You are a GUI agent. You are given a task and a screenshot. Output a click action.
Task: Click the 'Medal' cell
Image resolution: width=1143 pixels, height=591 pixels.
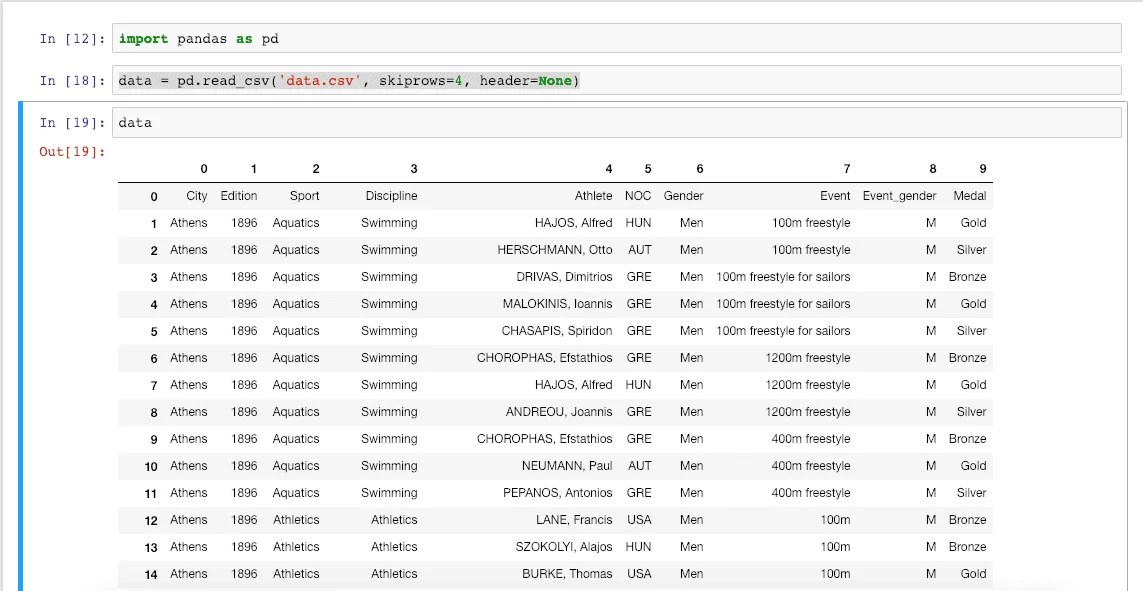pyautogui.click(x=970, y=196)
